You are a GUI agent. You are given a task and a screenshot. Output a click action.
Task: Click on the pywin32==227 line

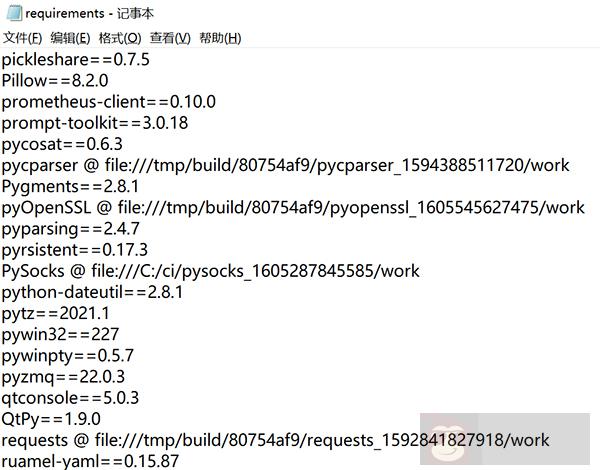coord(60,334)
